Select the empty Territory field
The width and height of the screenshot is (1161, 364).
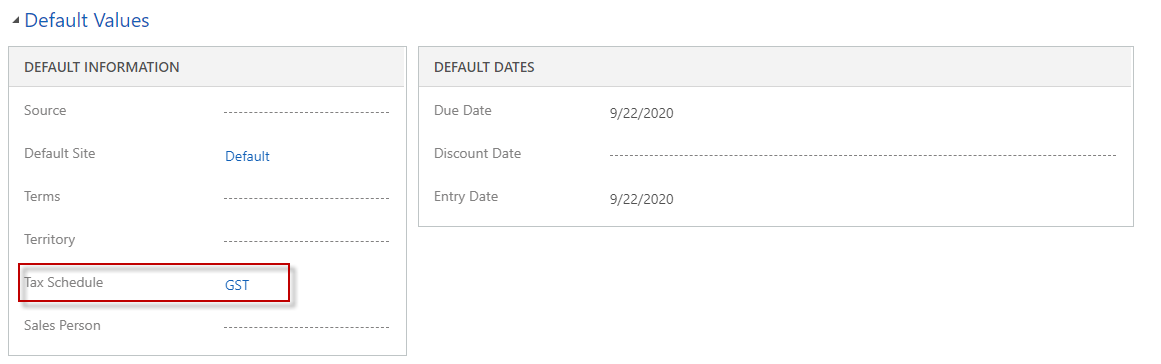pyautogui.click(x=307, y=241)
